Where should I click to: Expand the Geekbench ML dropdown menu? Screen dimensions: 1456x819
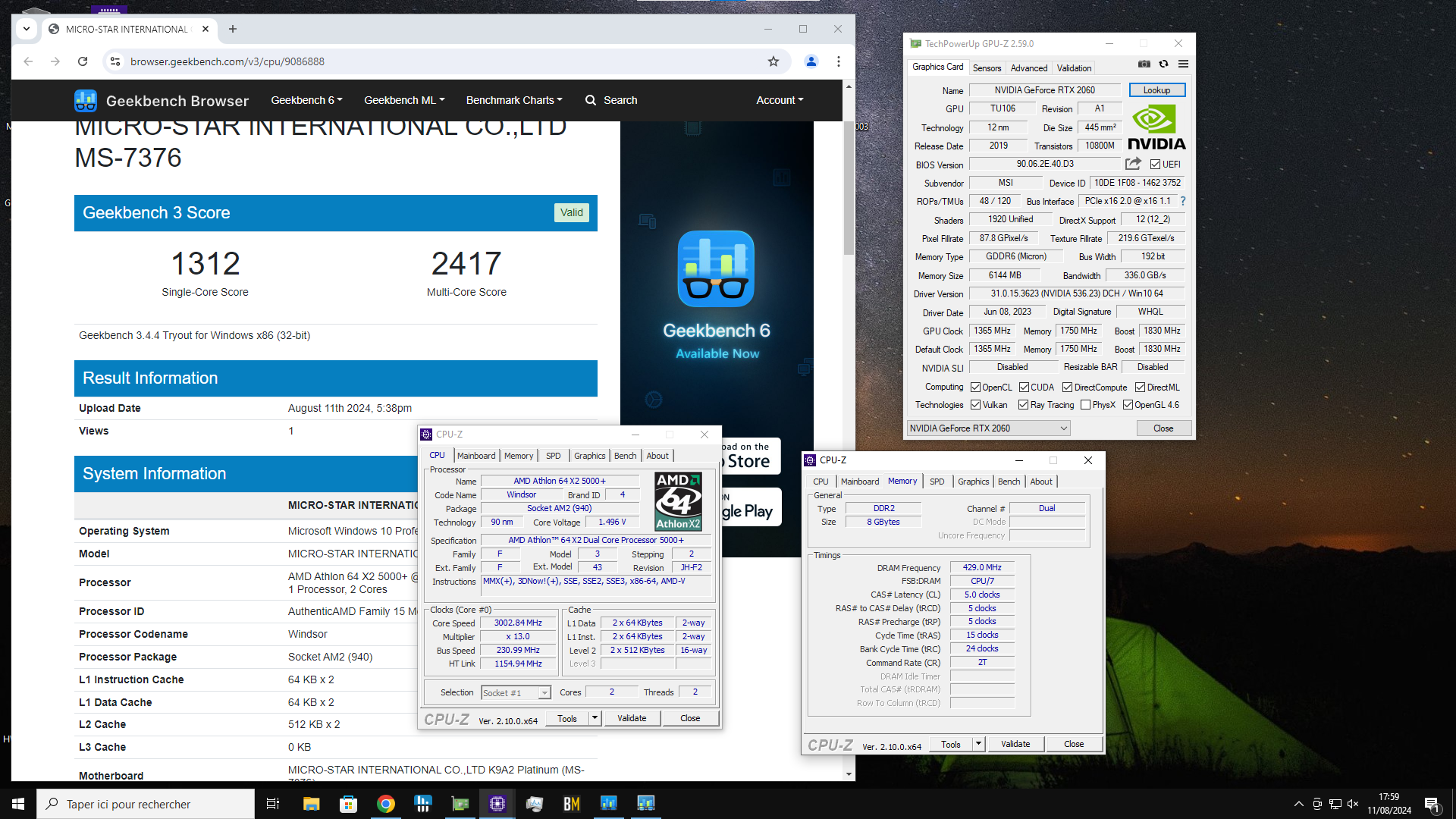(404, 100)
